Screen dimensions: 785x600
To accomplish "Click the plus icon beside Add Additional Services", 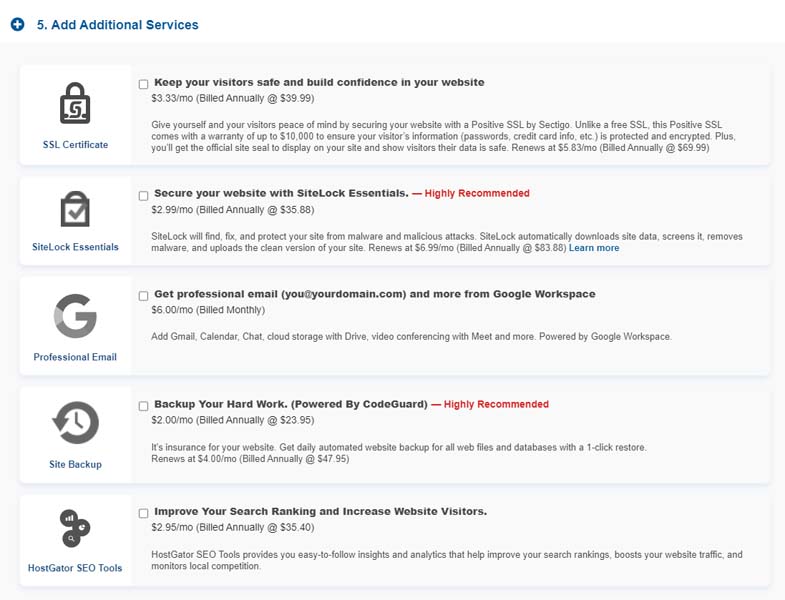I will [18, 24].
